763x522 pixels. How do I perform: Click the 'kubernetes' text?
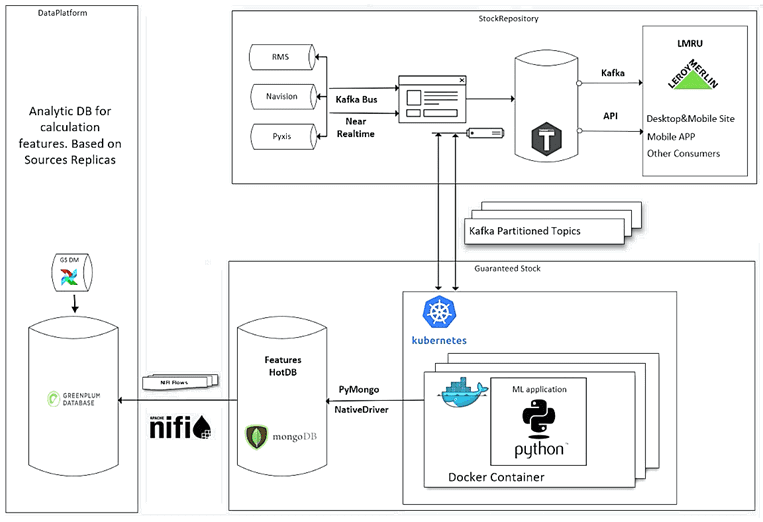point(439,341)
